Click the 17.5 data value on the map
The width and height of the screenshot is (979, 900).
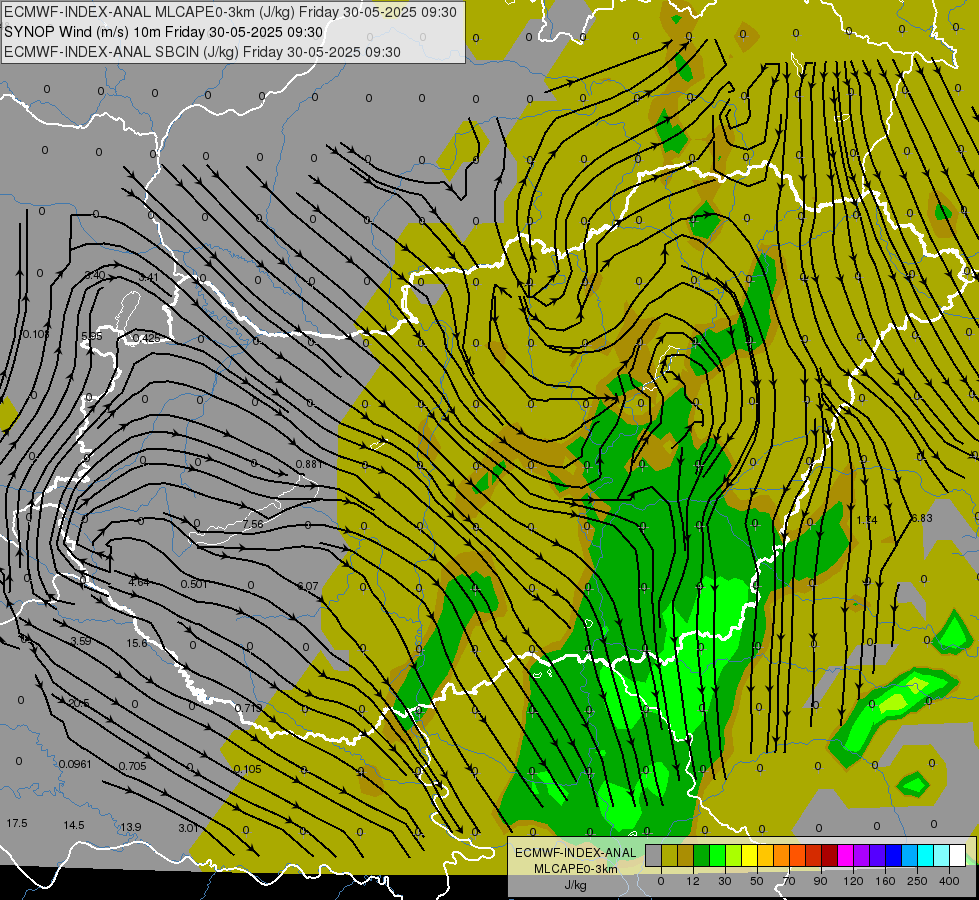pyautogui.click(x=17, y=823)
